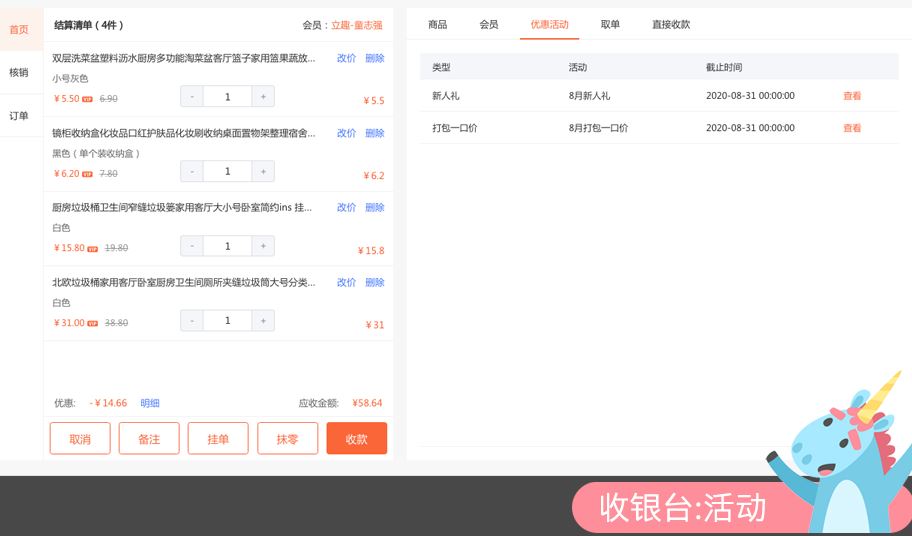
Task: Click 改价 for the first cart item
Action: pyautogui.click(x=346, y=58)
